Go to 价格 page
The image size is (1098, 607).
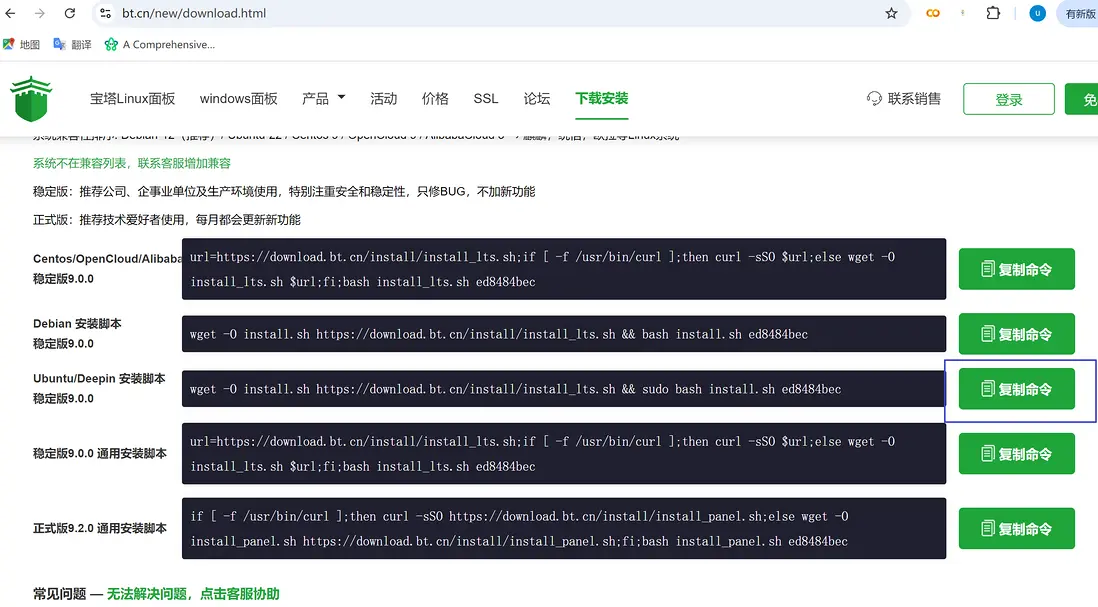[435, 99]
